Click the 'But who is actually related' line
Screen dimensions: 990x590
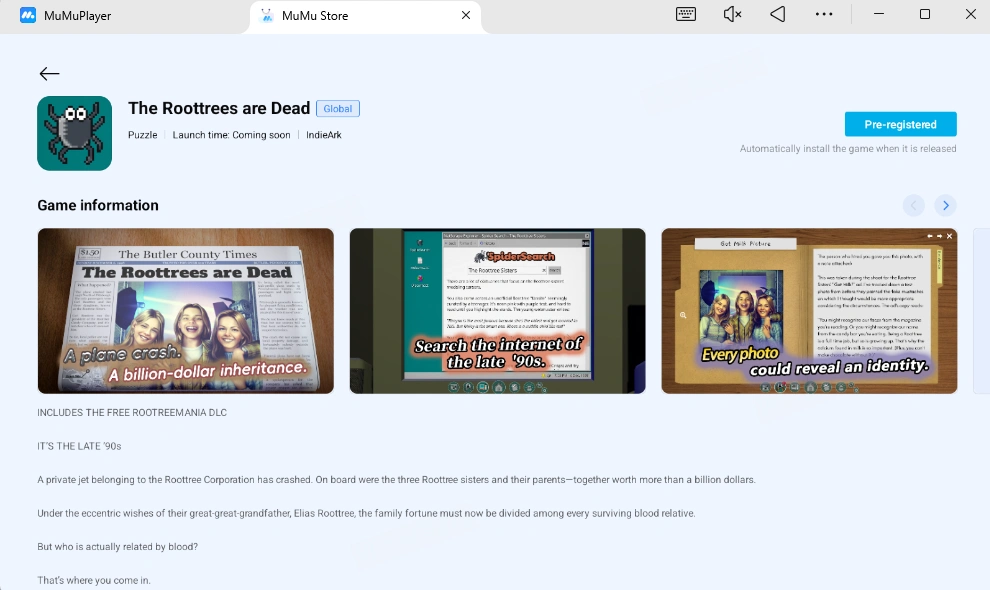click(117, 546)
